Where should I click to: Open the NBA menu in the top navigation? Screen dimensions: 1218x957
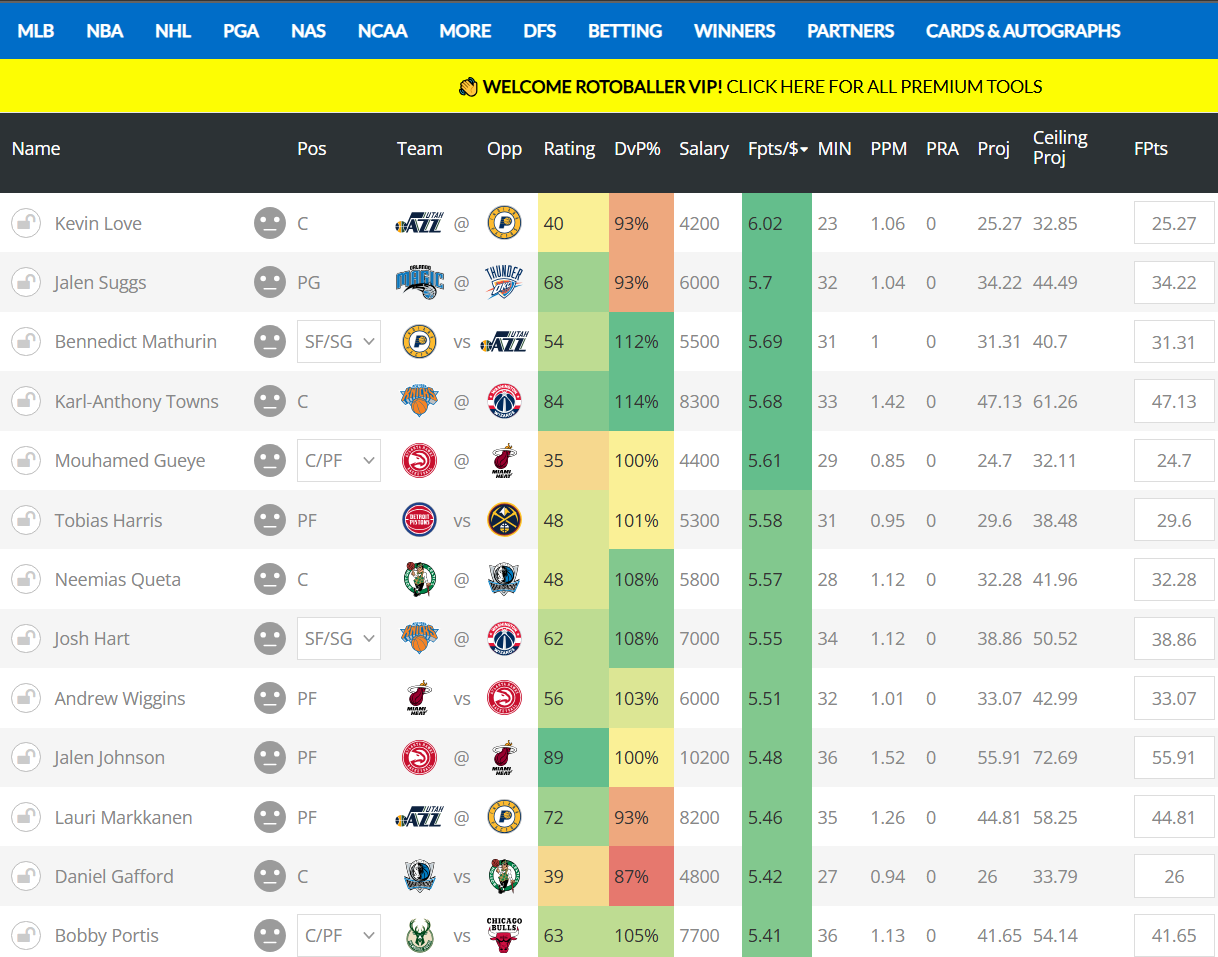(104, 31)
